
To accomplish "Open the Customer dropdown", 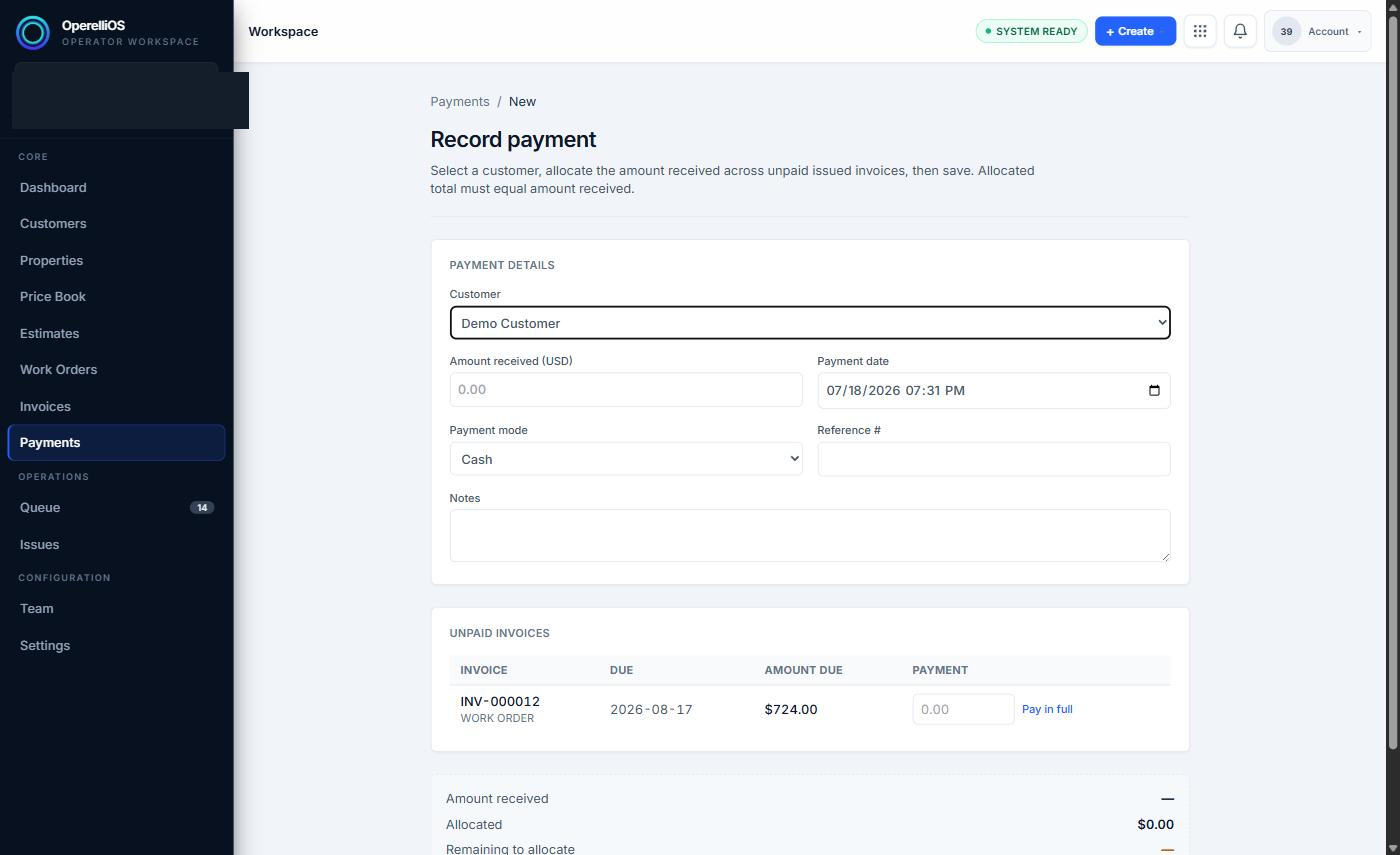I will [x=810, y=323].
